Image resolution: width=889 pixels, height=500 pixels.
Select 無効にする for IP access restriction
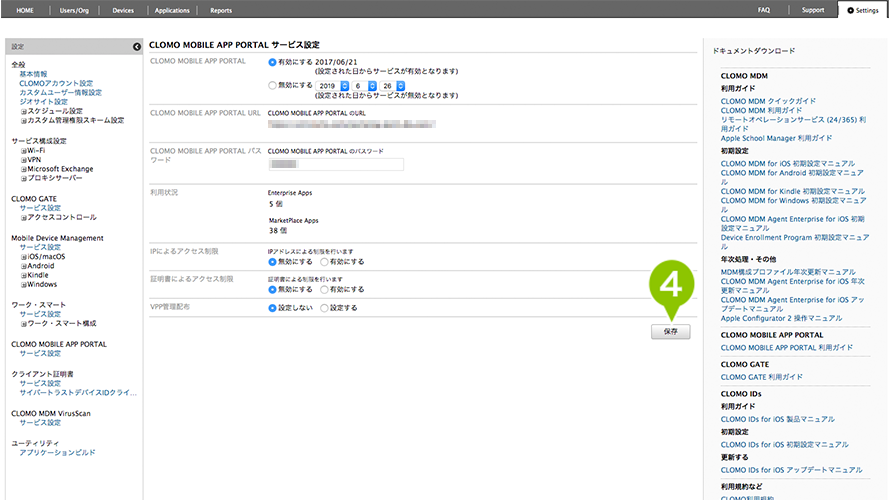pos(272,262)
